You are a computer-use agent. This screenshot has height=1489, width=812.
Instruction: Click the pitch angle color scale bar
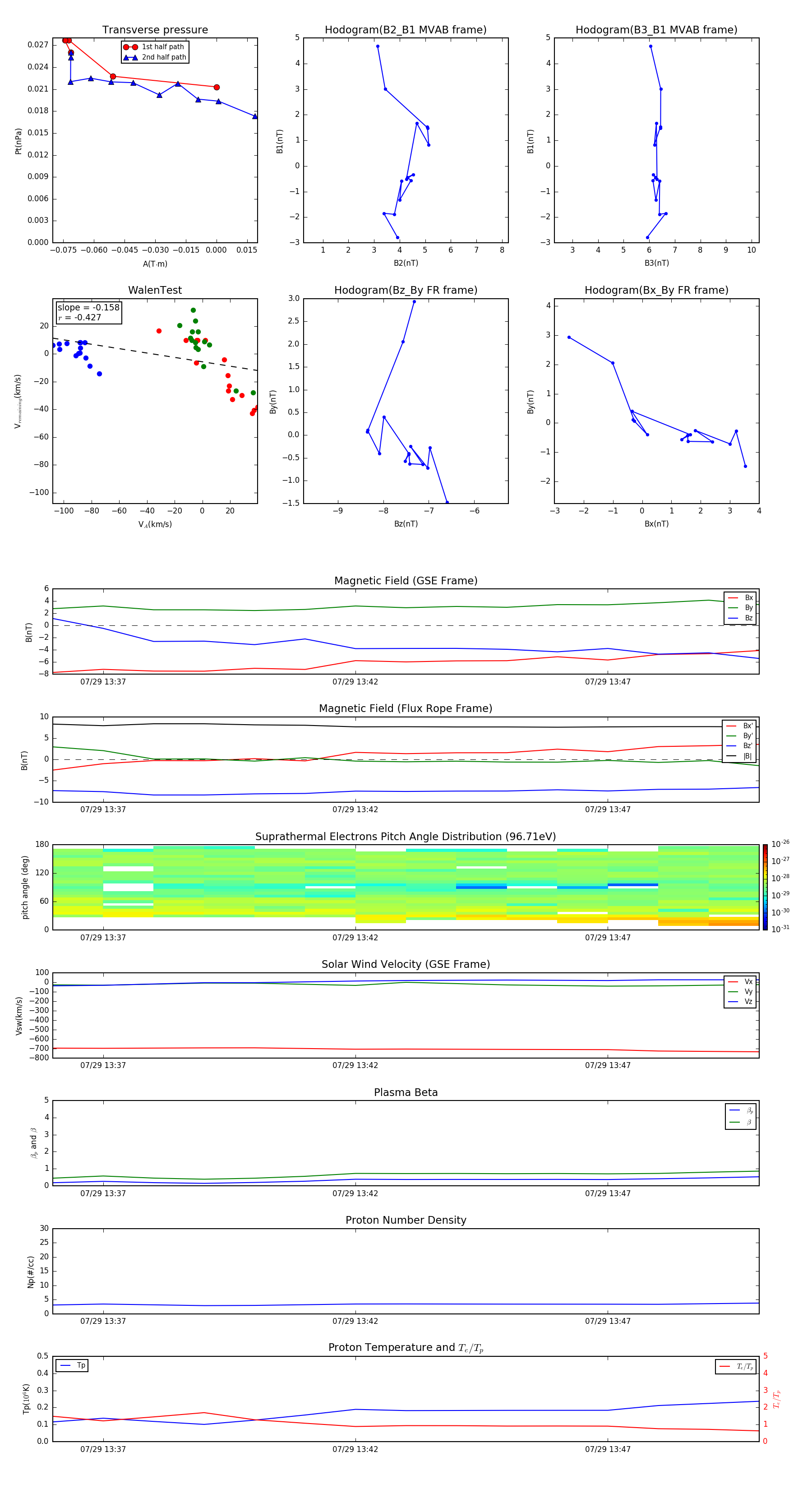(x=765, y=887)
